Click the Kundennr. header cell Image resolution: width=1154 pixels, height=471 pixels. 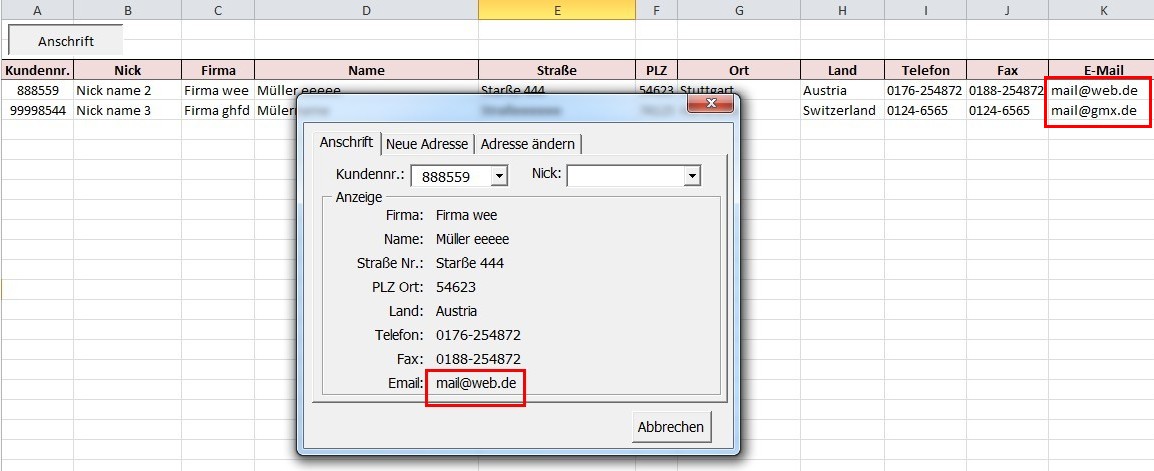click(37, 71)
